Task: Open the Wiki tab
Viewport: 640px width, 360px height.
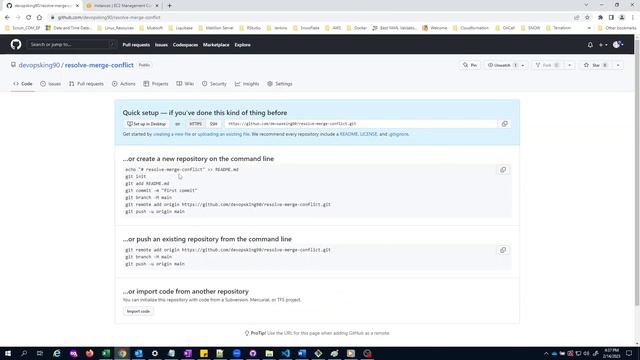Action: [x=185, y=84]
